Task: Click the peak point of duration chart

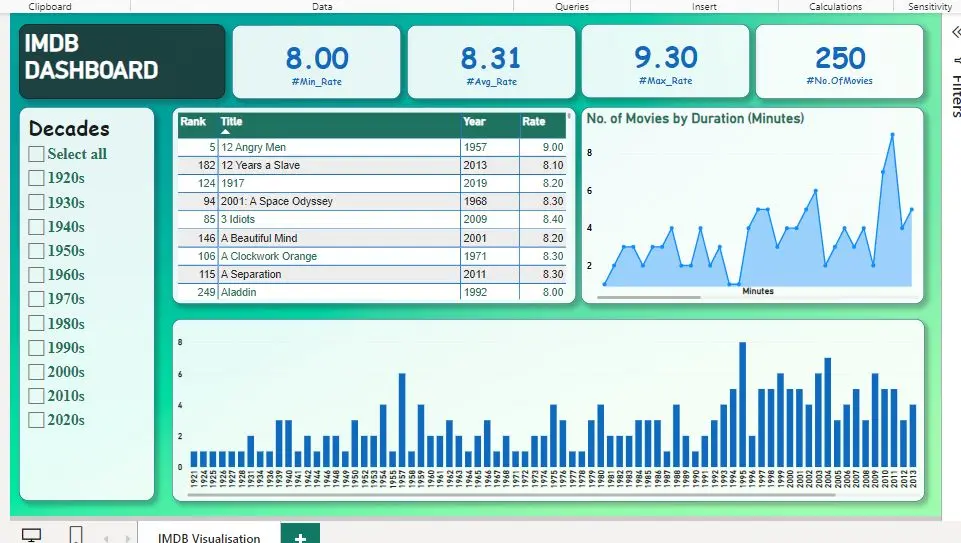Action: click(x=892, y=134)
